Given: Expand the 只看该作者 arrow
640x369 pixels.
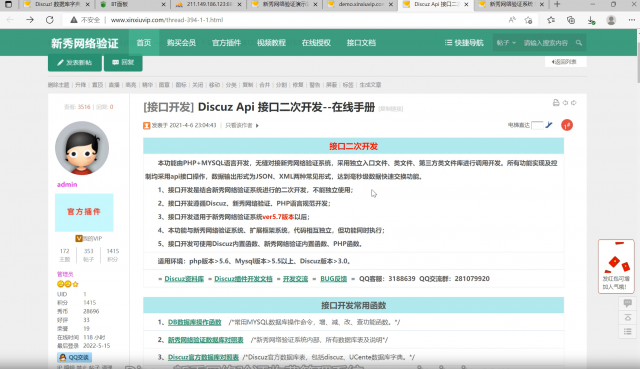Looking at the screenshot, I should point(257,125).
